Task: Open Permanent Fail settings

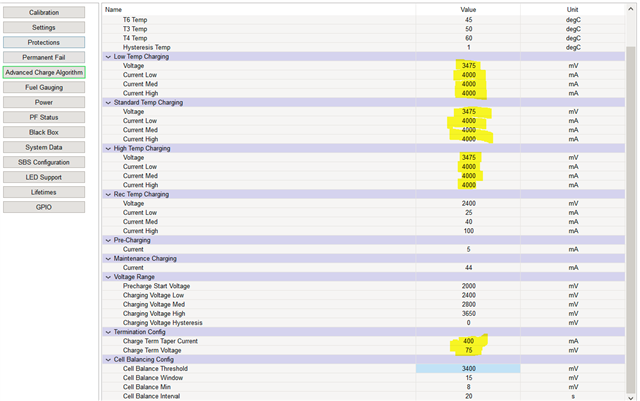Action: coord(44,58)
